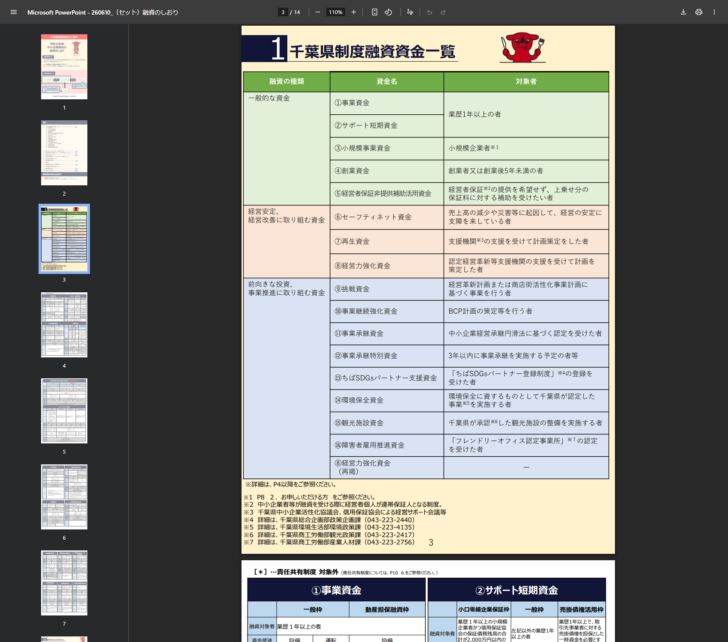Click the ⑮観光施設資金 cell

387,423
